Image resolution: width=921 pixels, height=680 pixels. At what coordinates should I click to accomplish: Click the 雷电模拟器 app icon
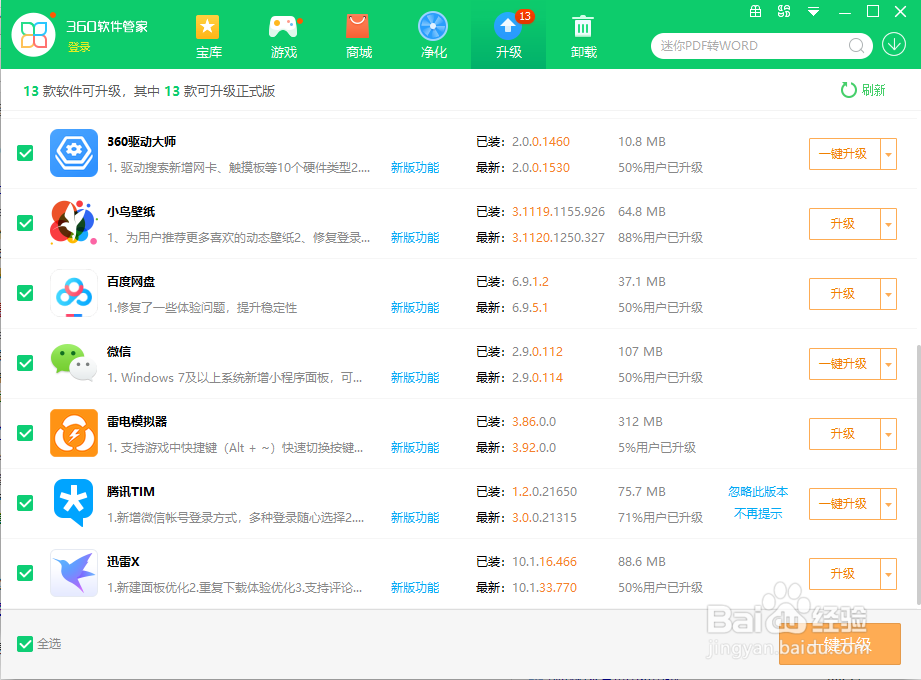coord(74,433)
